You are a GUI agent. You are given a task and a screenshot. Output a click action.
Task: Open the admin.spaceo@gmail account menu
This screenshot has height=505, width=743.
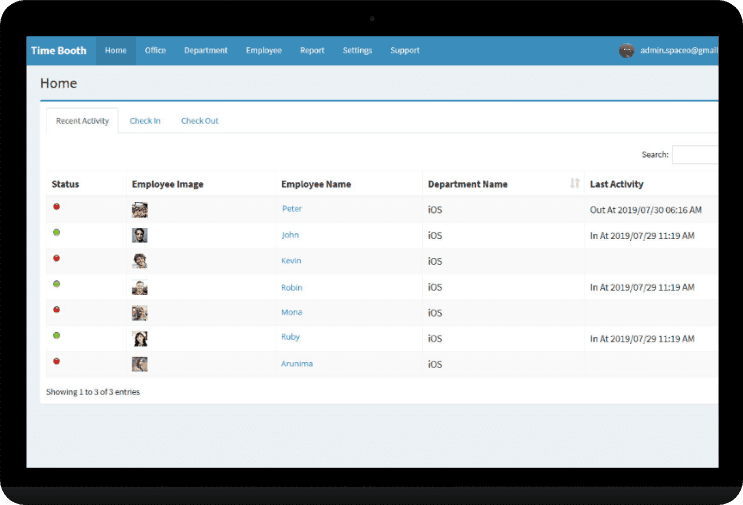coord(679,50)
